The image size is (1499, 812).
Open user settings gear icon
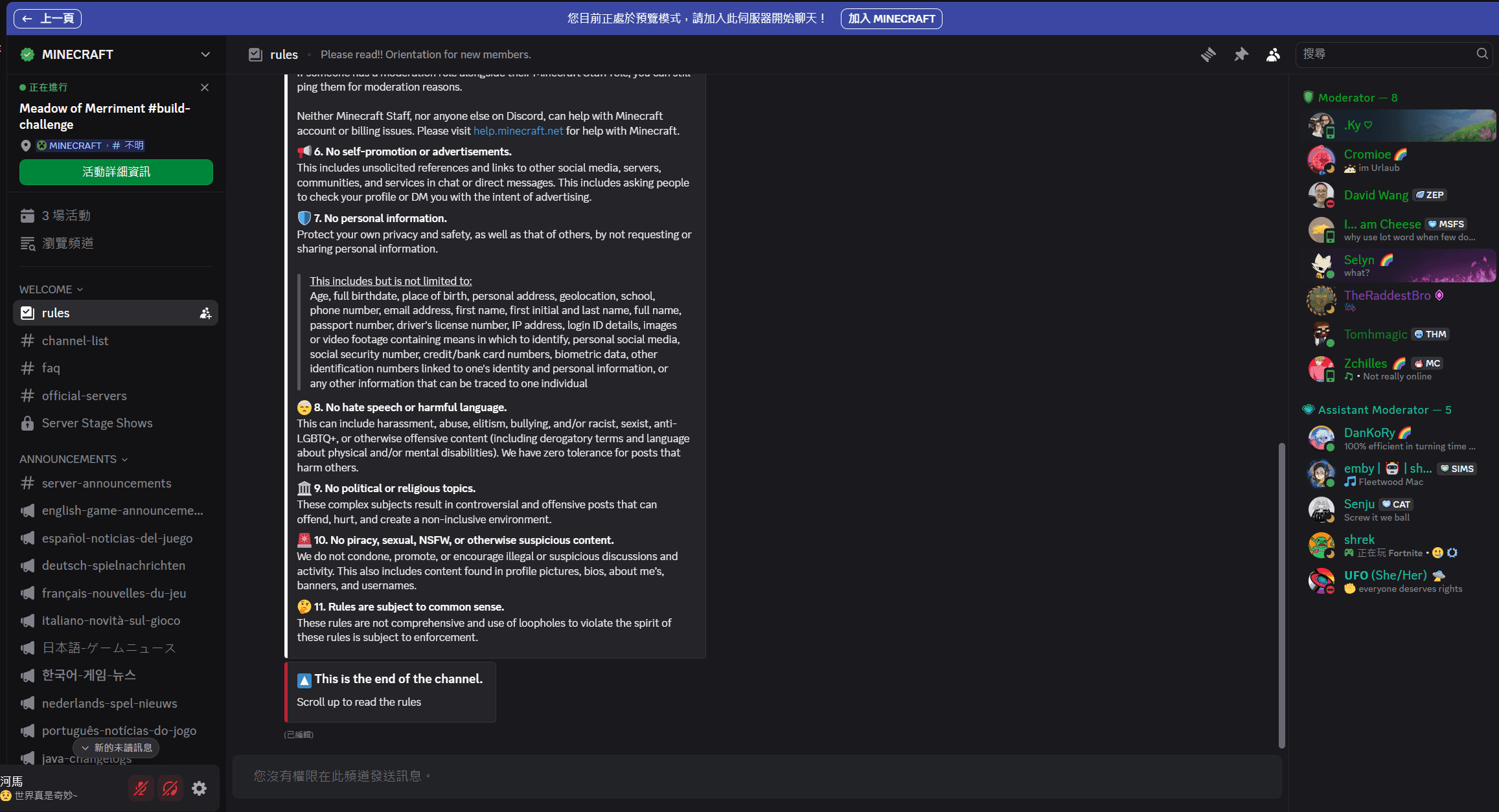[200, 788]
